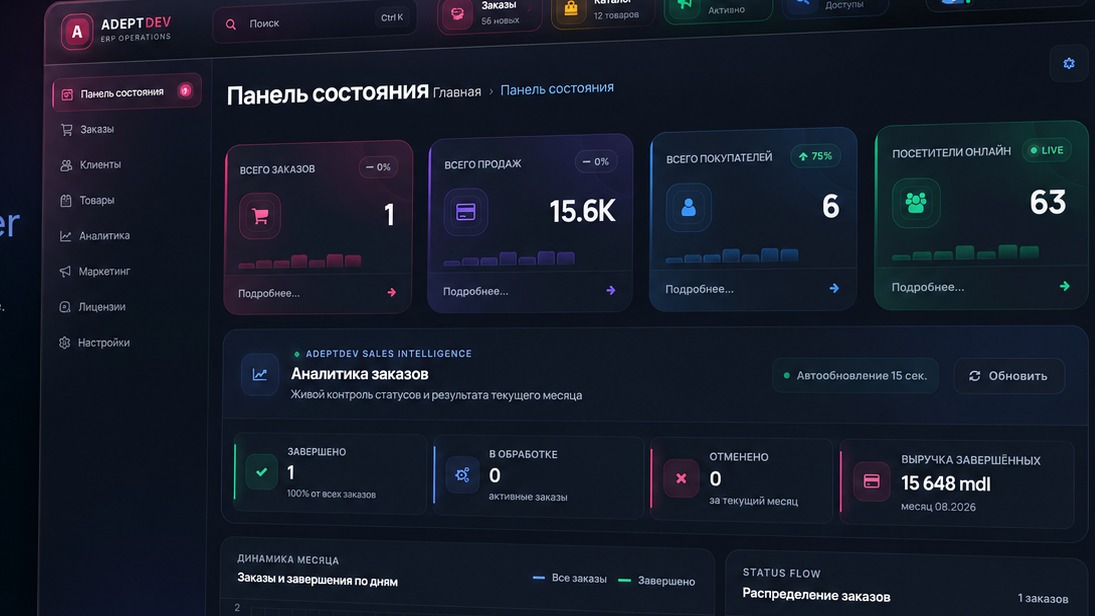Click the people icon beside Клиенты
Screen dimensions: 1095x616
click(66, 166)
